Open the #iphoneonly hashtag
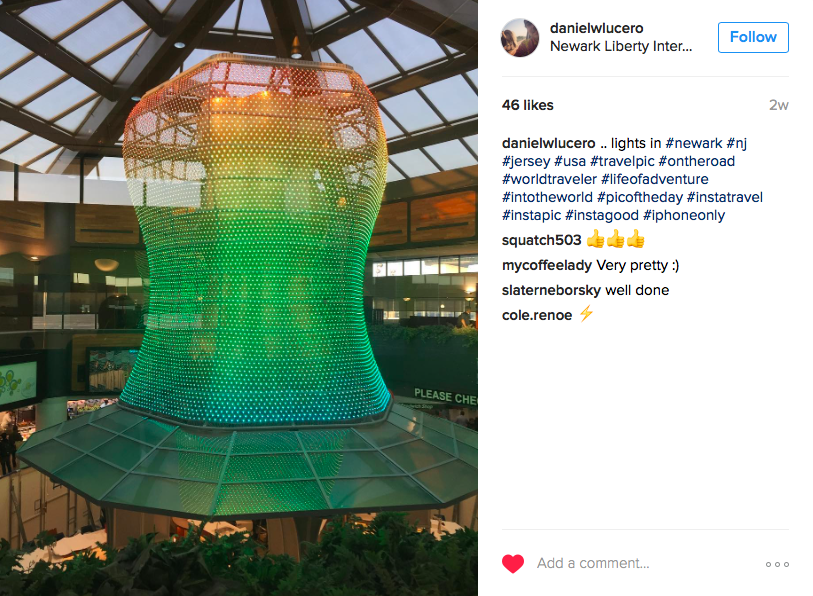 (684, 215)
